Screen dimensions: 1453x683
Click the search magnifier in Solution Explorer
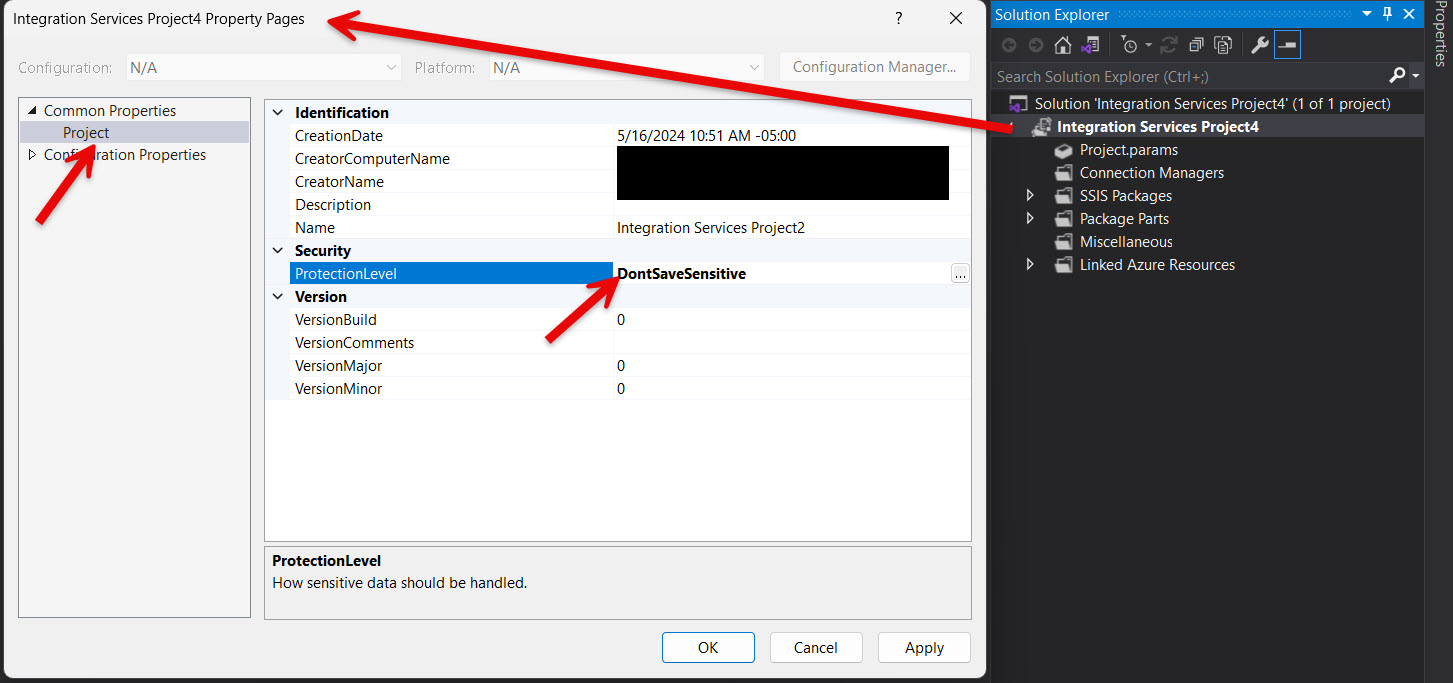(1397, 76)
